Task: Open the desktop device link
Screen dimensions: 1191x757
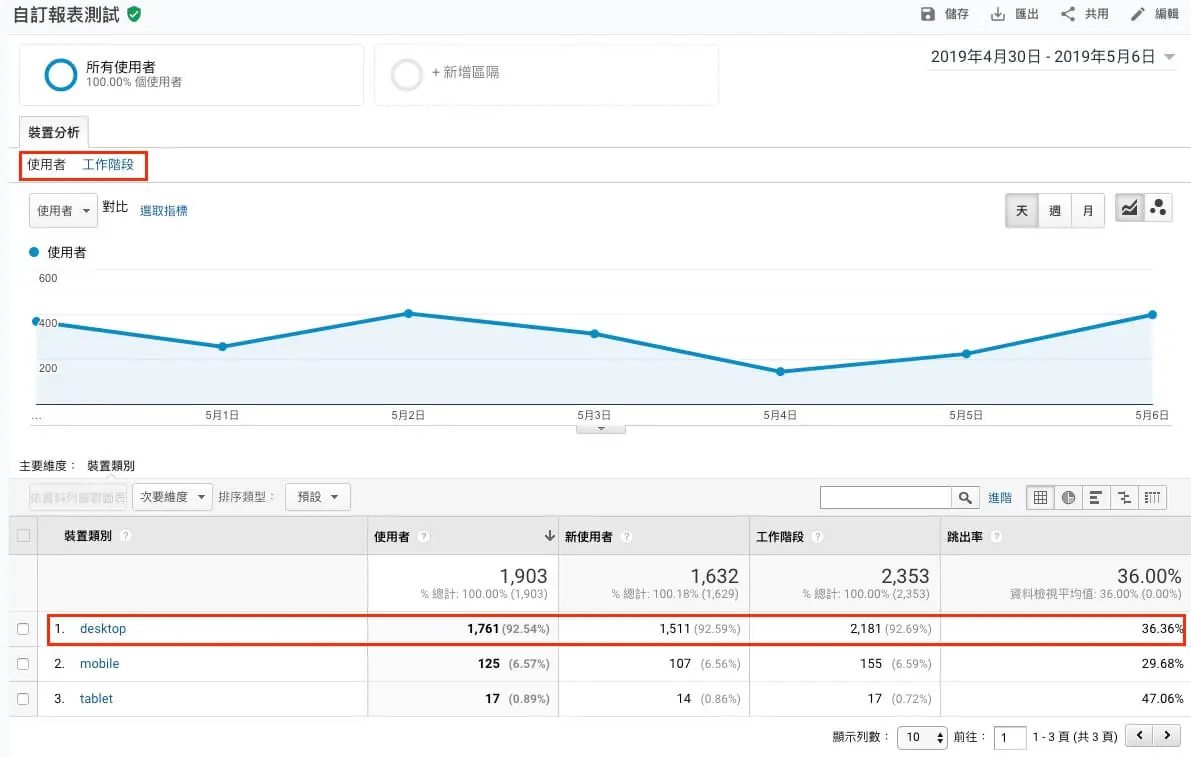Action: [103, 629]
